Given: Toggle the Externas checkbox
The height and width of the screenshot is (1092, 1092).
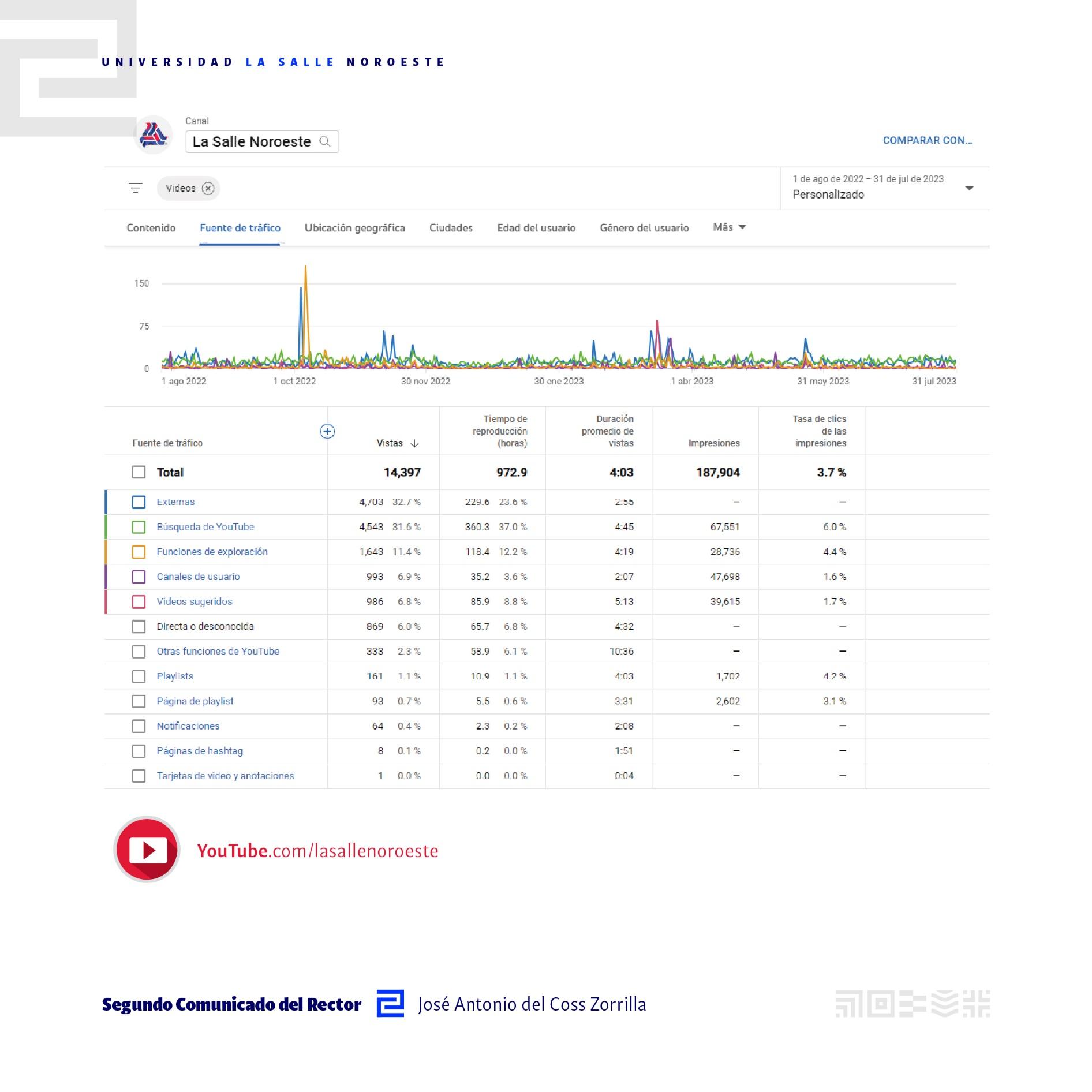Looking at the screenshot, I should (139, 502).
